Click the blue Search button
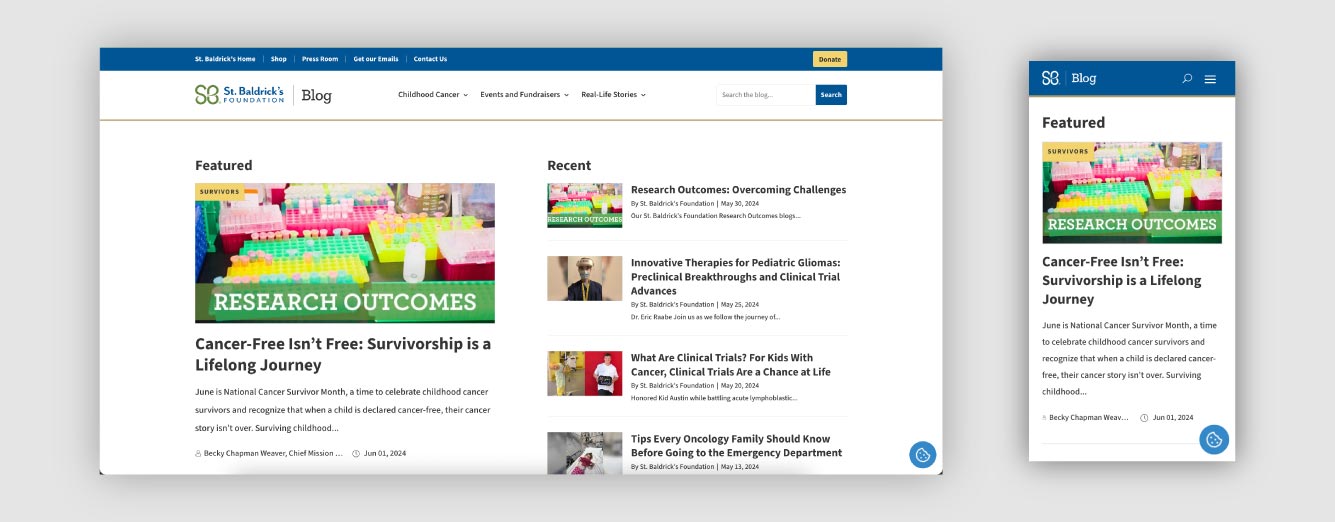This screenshot has height=522, width=1335. coord(831,95)
